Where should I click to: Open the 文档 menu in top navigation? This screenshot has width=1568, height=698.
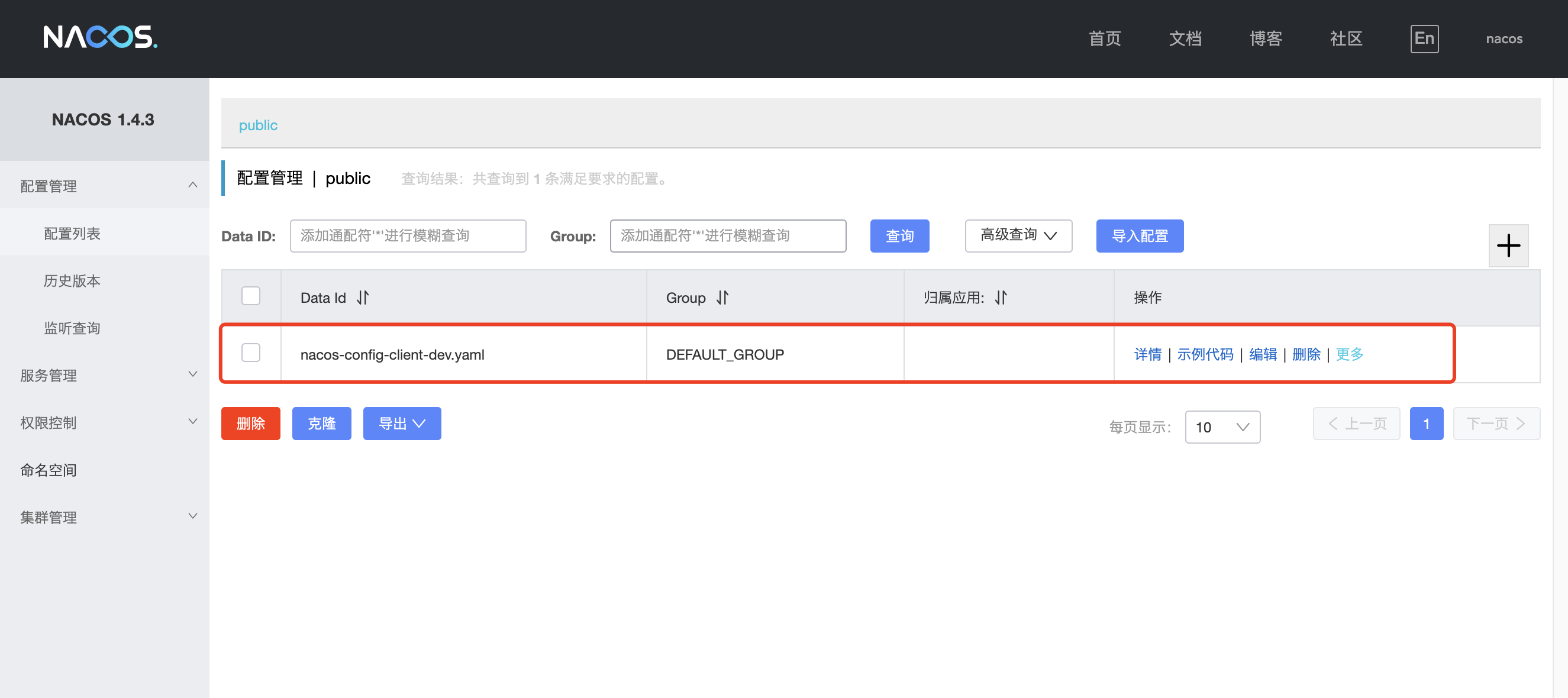(1185, 38)
